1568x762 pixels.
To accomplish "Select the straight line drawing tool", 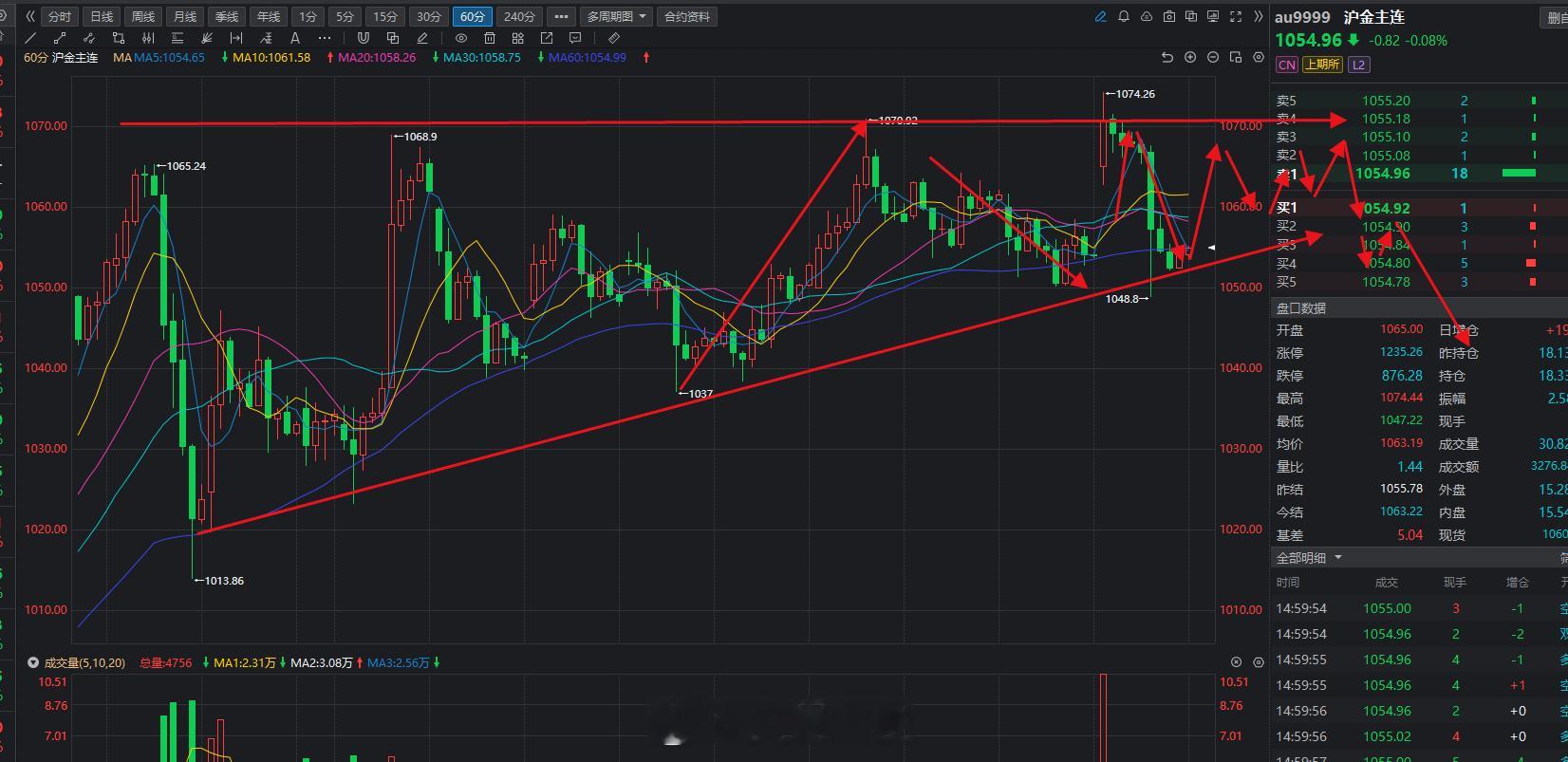I will (31, 38).
